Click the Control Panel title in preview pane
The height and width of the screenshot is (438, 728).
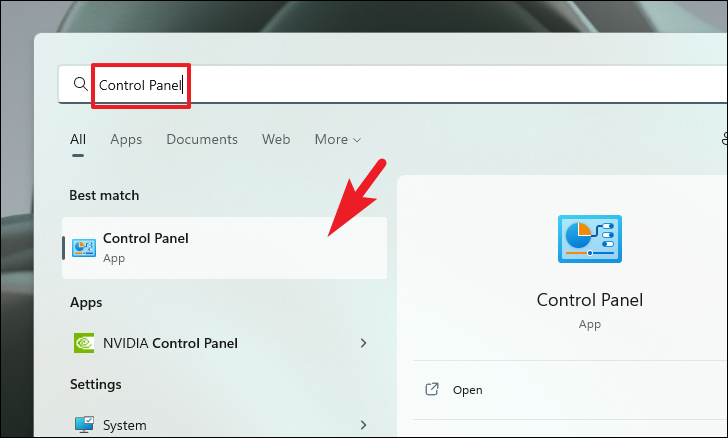coord(590,300)
